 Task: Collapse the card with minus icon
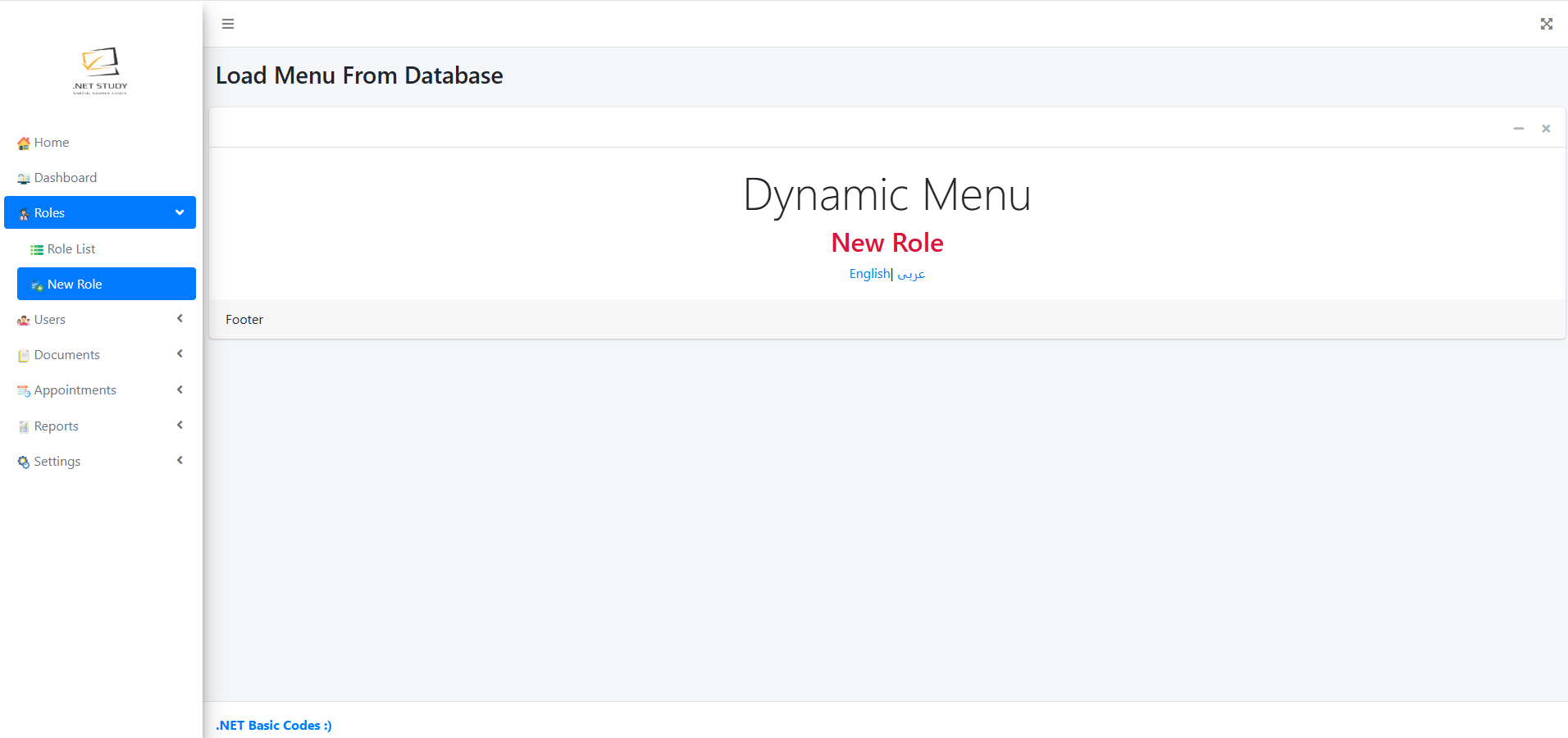tap(1518, 129)
